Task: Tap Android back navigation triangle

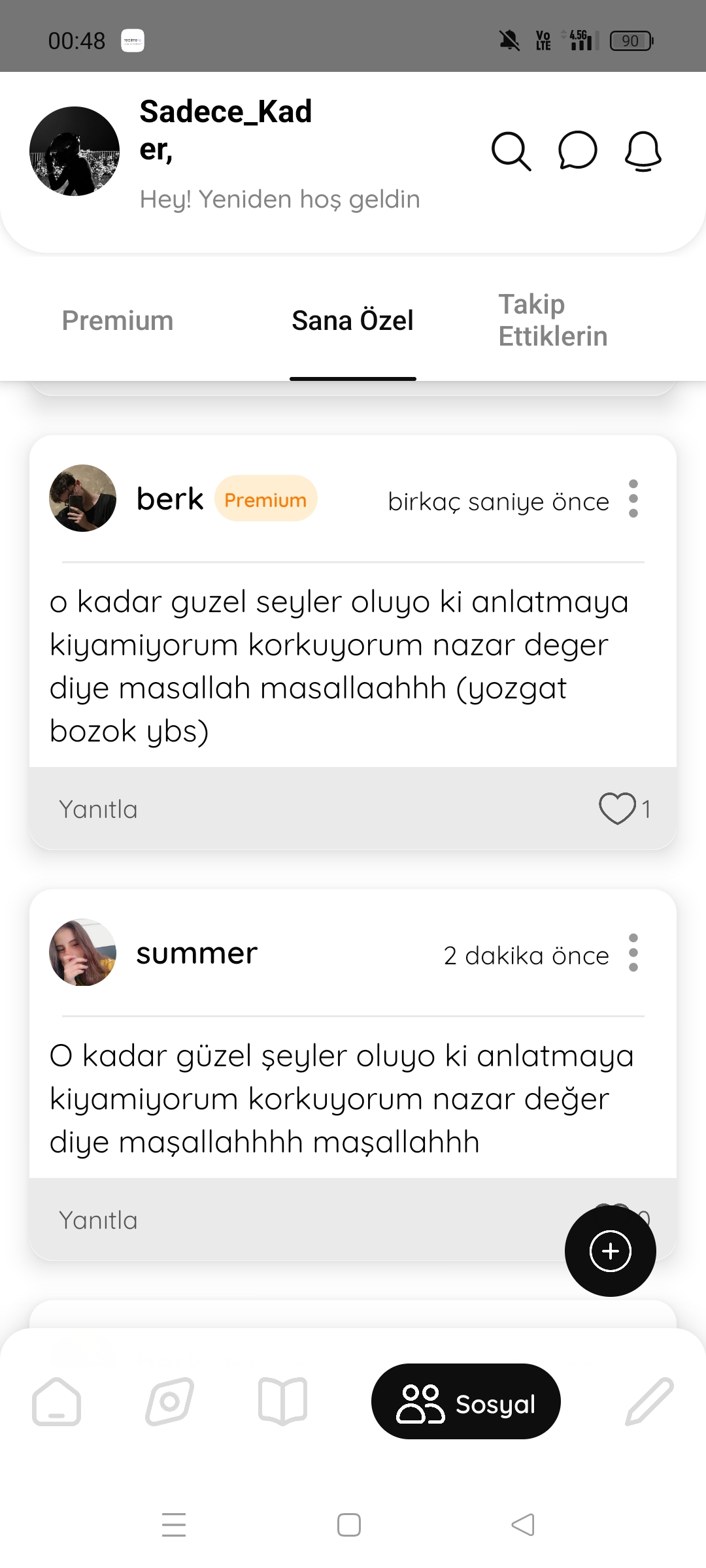Action: 523,1525
